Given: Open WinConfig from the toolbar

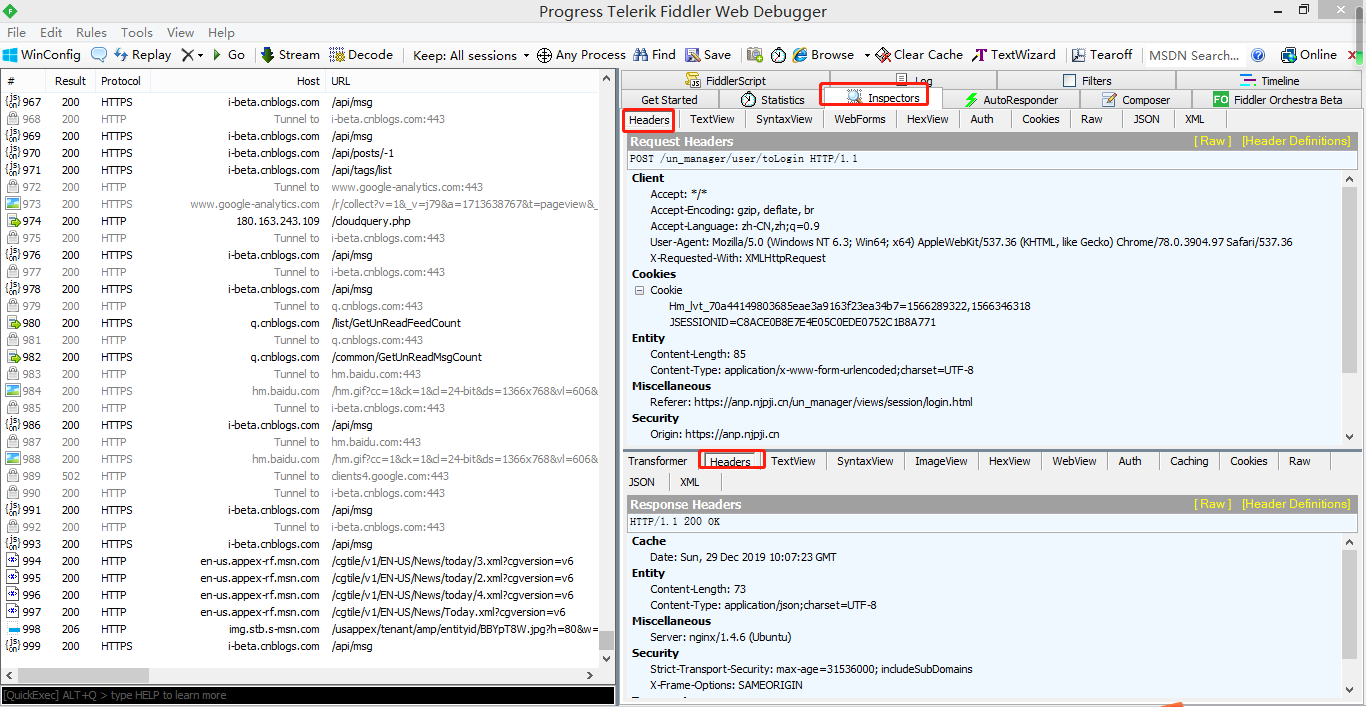Looking at the screenshot, I should pos(42,54).
